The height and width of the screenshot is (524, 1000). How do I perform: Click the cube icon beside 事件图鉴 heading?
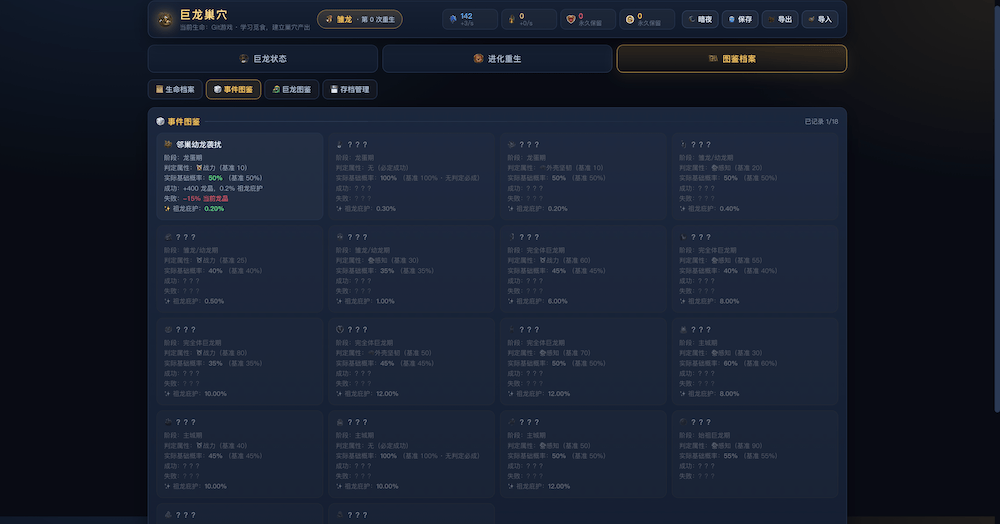point(160,121)
